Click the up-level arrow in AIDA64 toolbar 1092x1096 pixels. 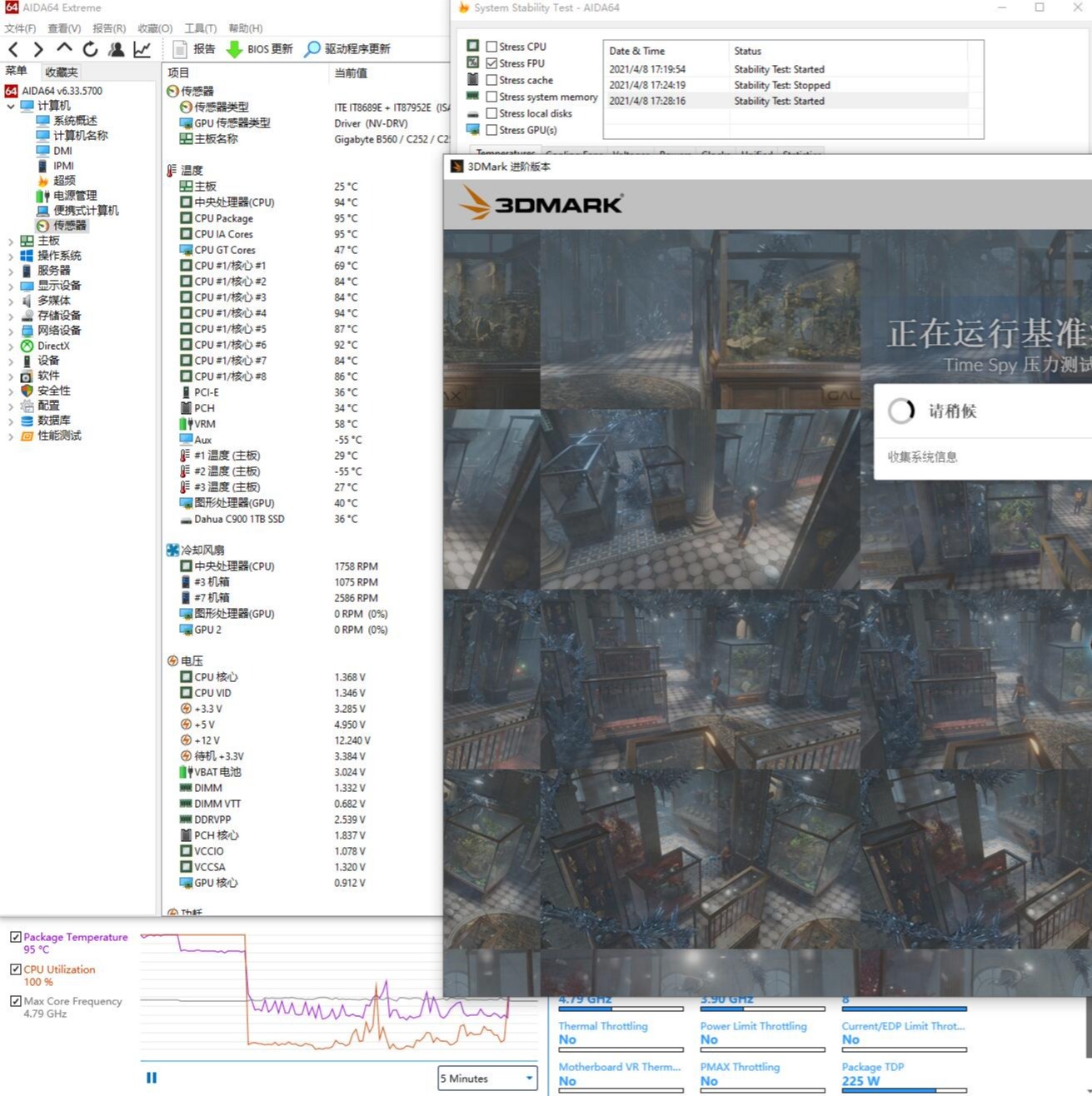64,48
